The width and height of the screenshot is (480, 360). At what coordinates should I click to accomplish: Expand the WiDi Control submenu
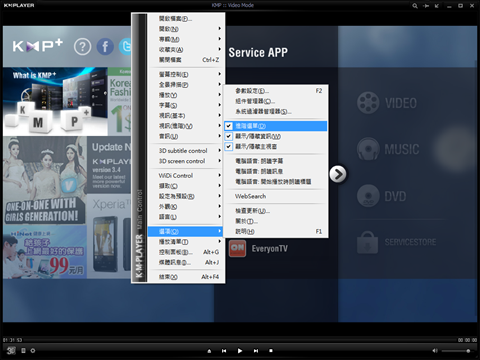pyautogui.click(x=185, y=175)
